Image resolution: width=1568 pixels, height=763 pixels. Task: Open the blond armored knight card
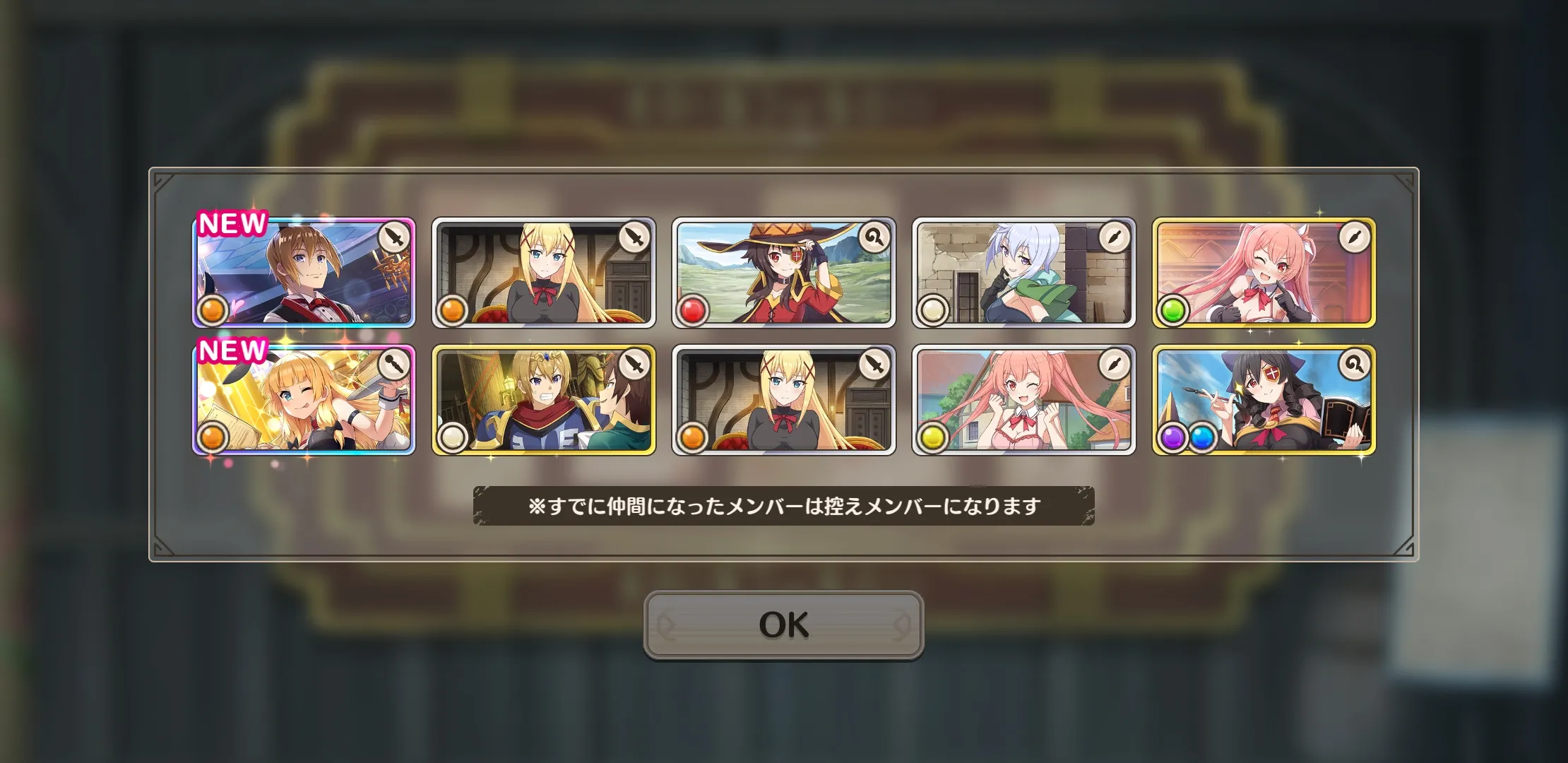pyautogui.click(x=543, y=400)
